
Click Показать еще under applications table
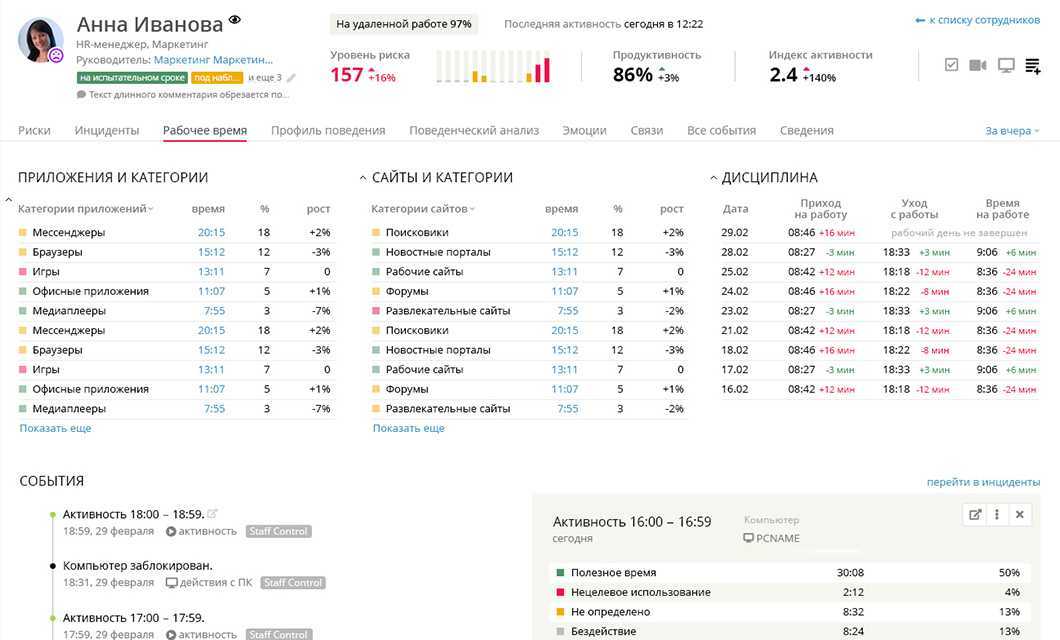(55, 428)
